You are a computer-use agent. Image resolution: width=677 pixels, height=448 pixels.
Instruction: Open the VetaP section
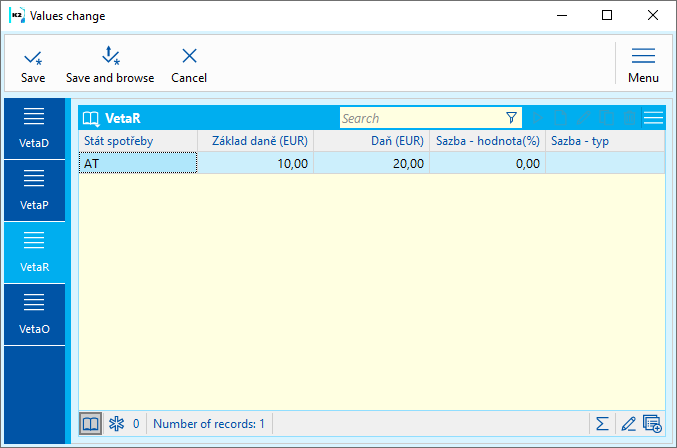pyautogui.click(x=34, y=189)
